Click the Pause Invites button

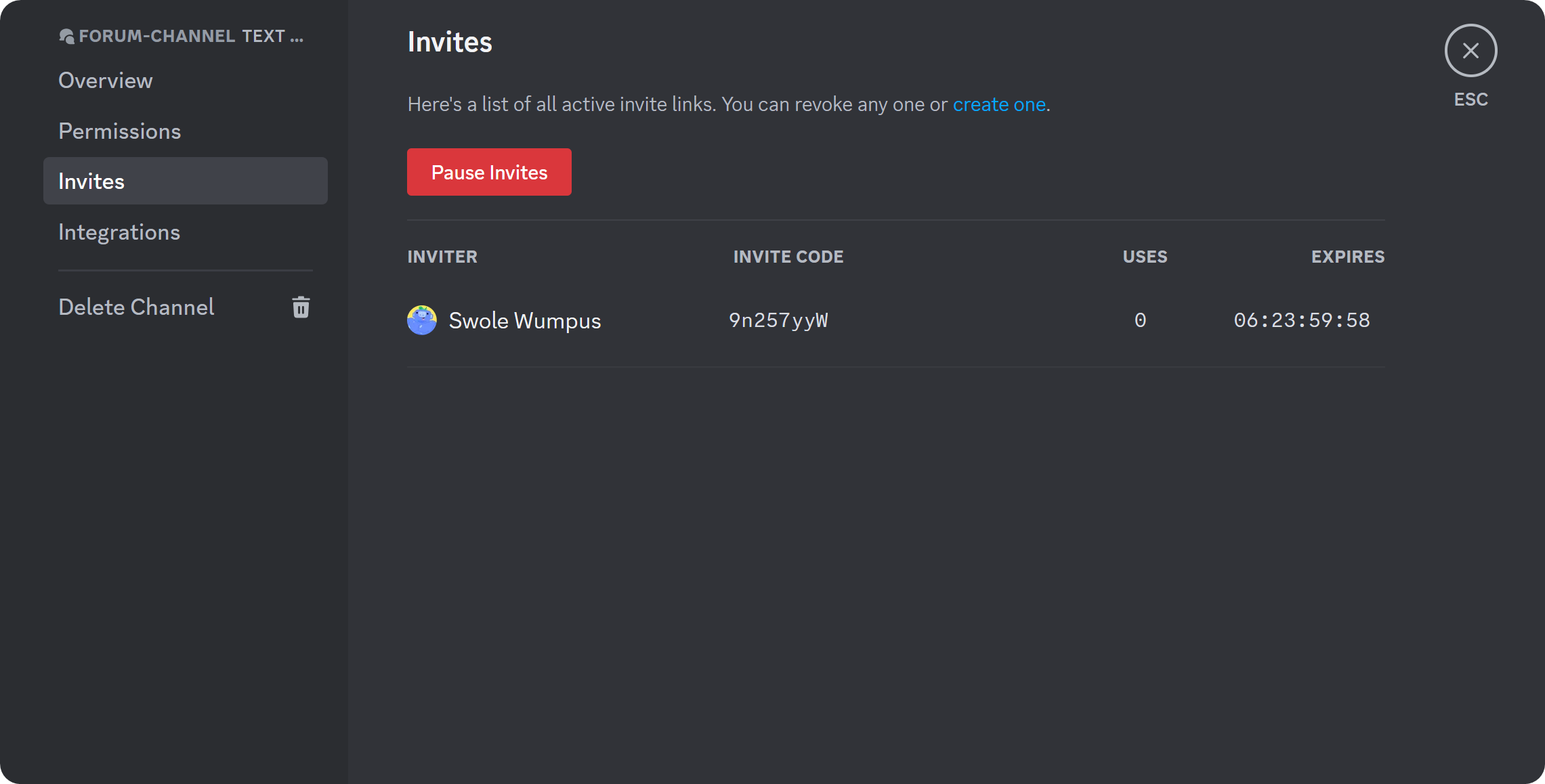(x=489, y=172)
